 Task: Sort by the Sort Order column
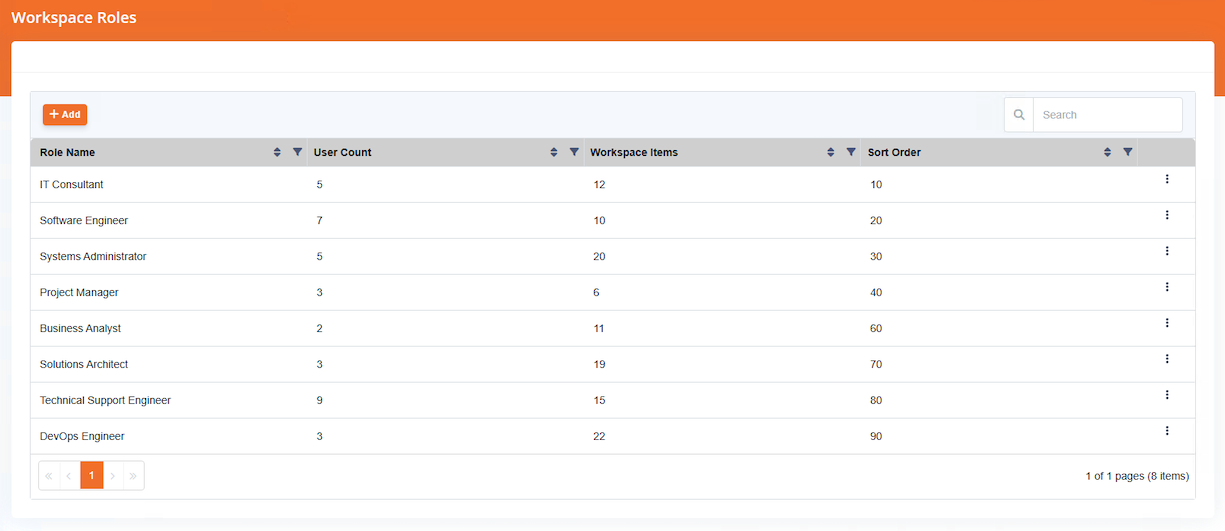(x=1108, y=152)
